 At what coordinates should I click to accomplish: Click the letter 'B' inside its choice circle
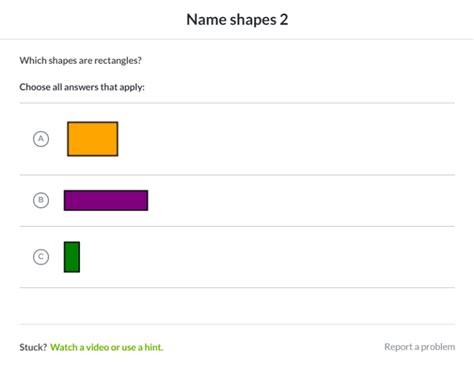pos(41,200)
